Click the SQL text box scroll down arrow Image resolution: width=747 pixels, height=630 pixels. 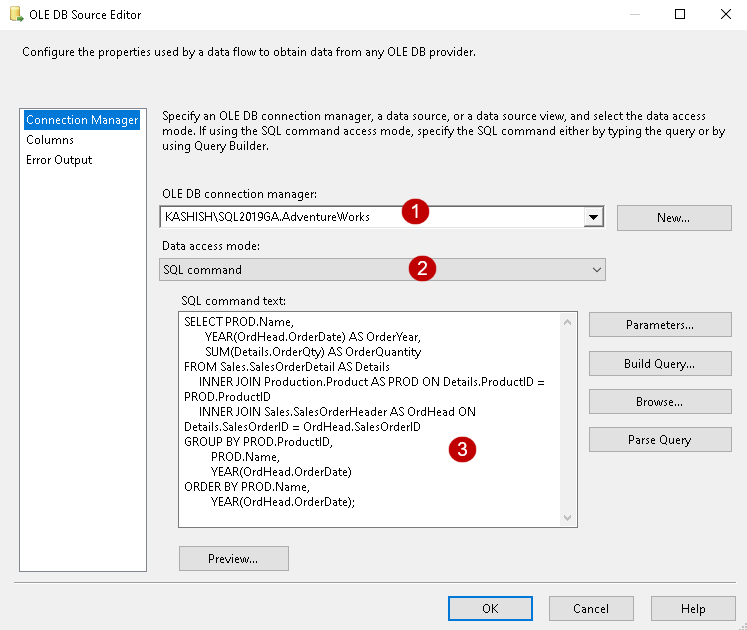tap(568, 518)
